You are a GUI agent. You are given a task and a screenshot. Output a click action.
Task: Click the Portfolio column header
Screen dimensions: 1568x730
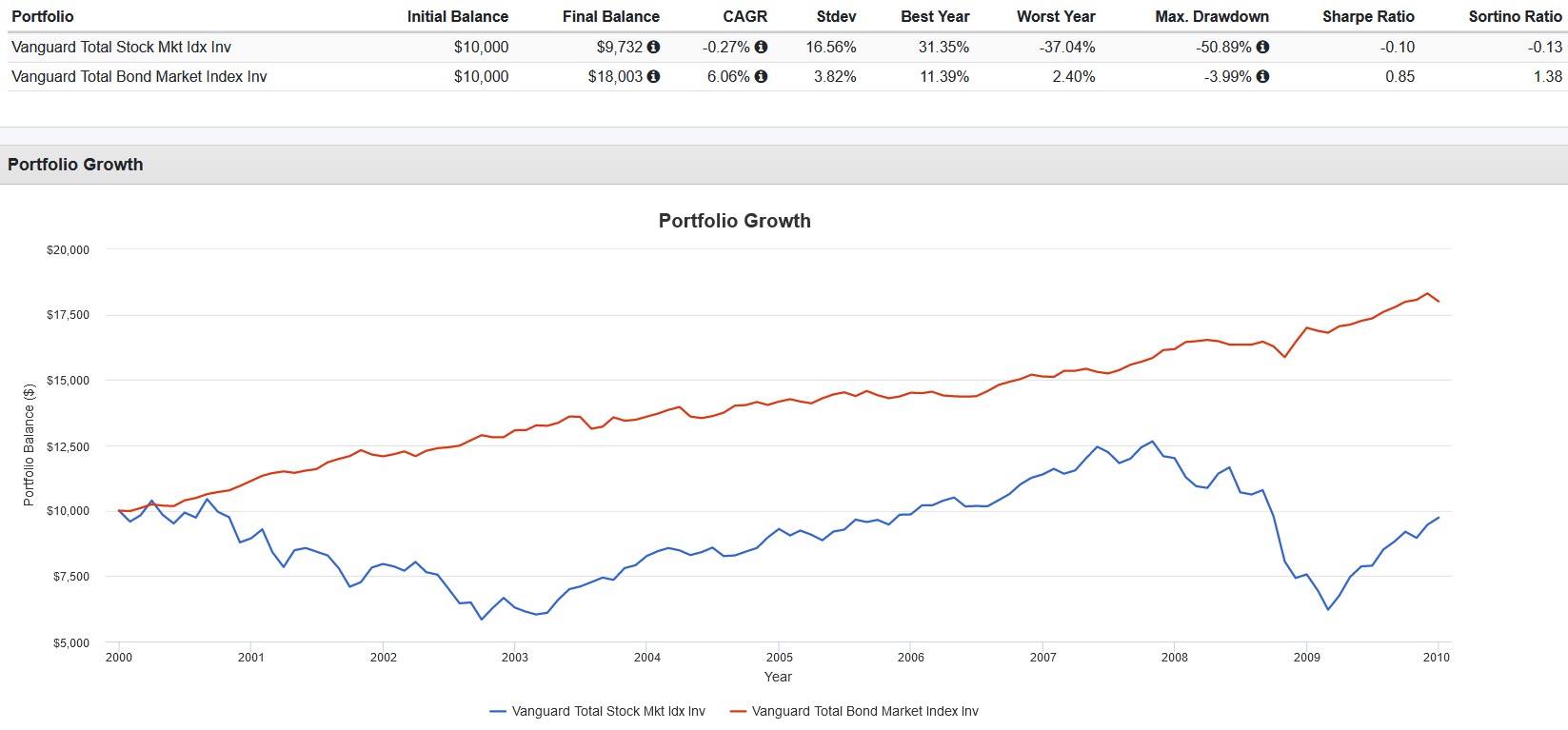(x=43, y=16)
